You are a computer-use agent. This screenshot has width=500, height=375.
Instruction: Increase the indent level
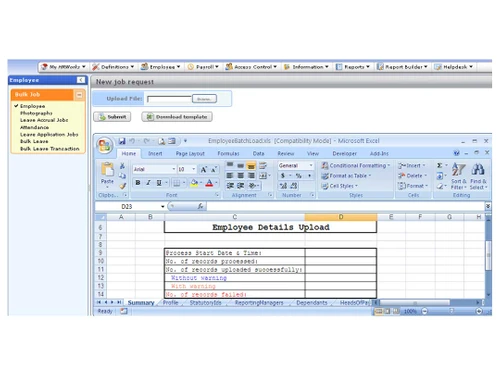241,186
